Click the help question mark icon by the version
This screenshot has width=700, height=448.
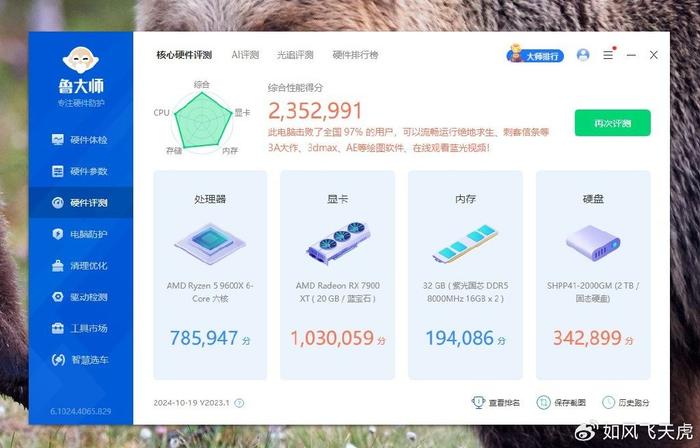pos(239,403)
